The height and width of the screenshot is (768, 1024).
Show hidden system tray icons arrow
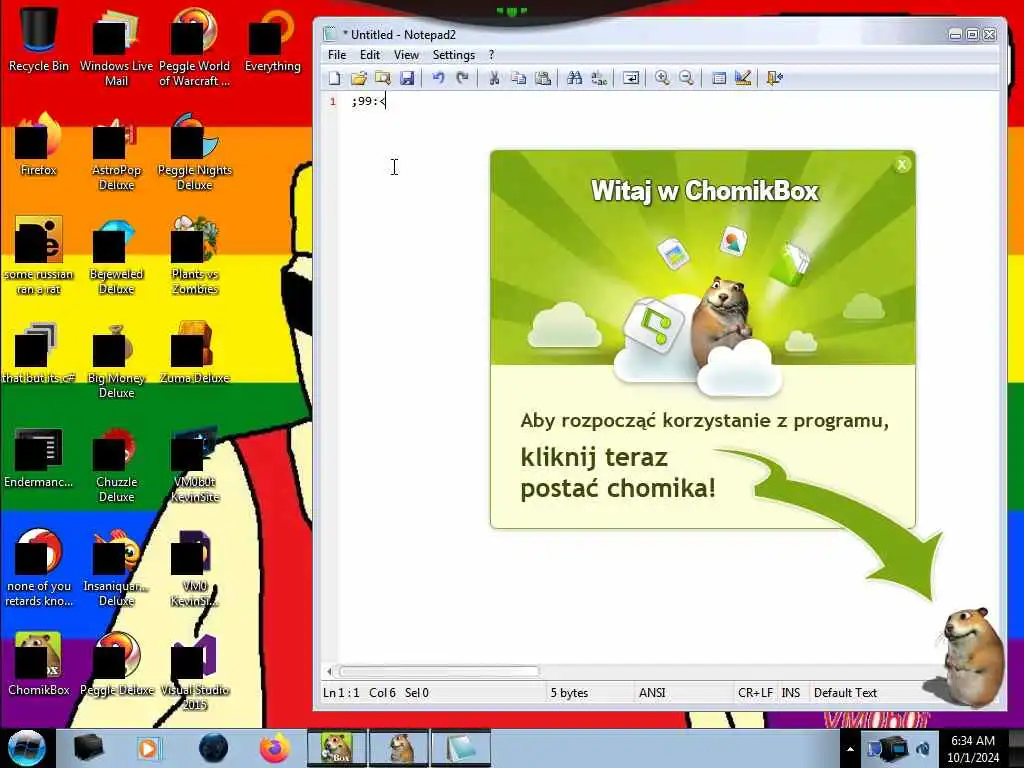(850, 749)
